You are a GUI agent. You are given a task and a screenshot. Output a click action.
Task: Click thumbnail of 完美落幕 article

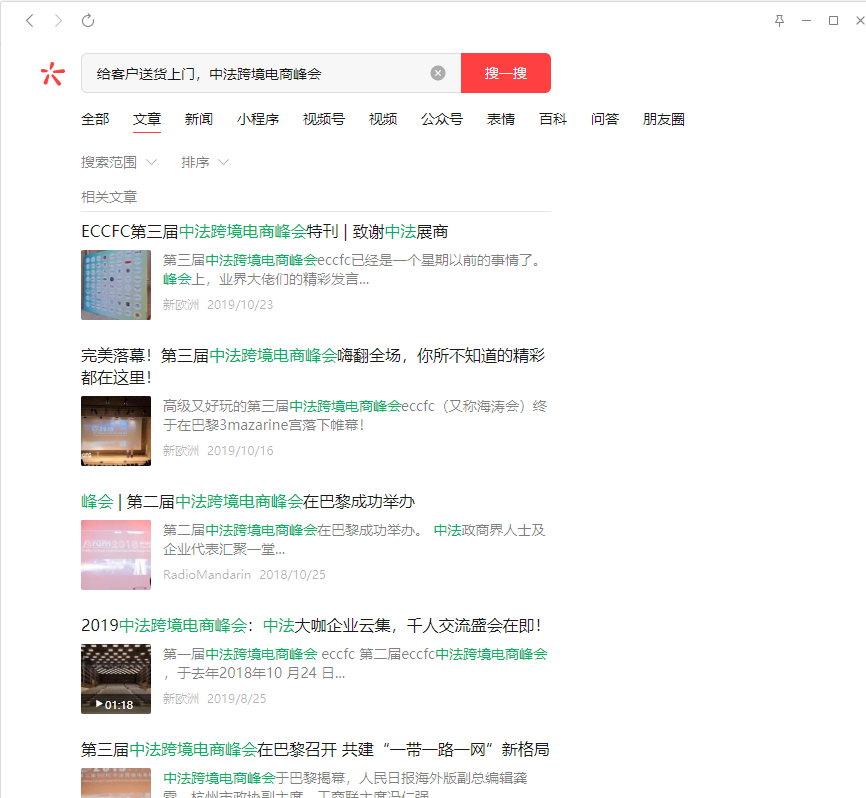(116, 431)
